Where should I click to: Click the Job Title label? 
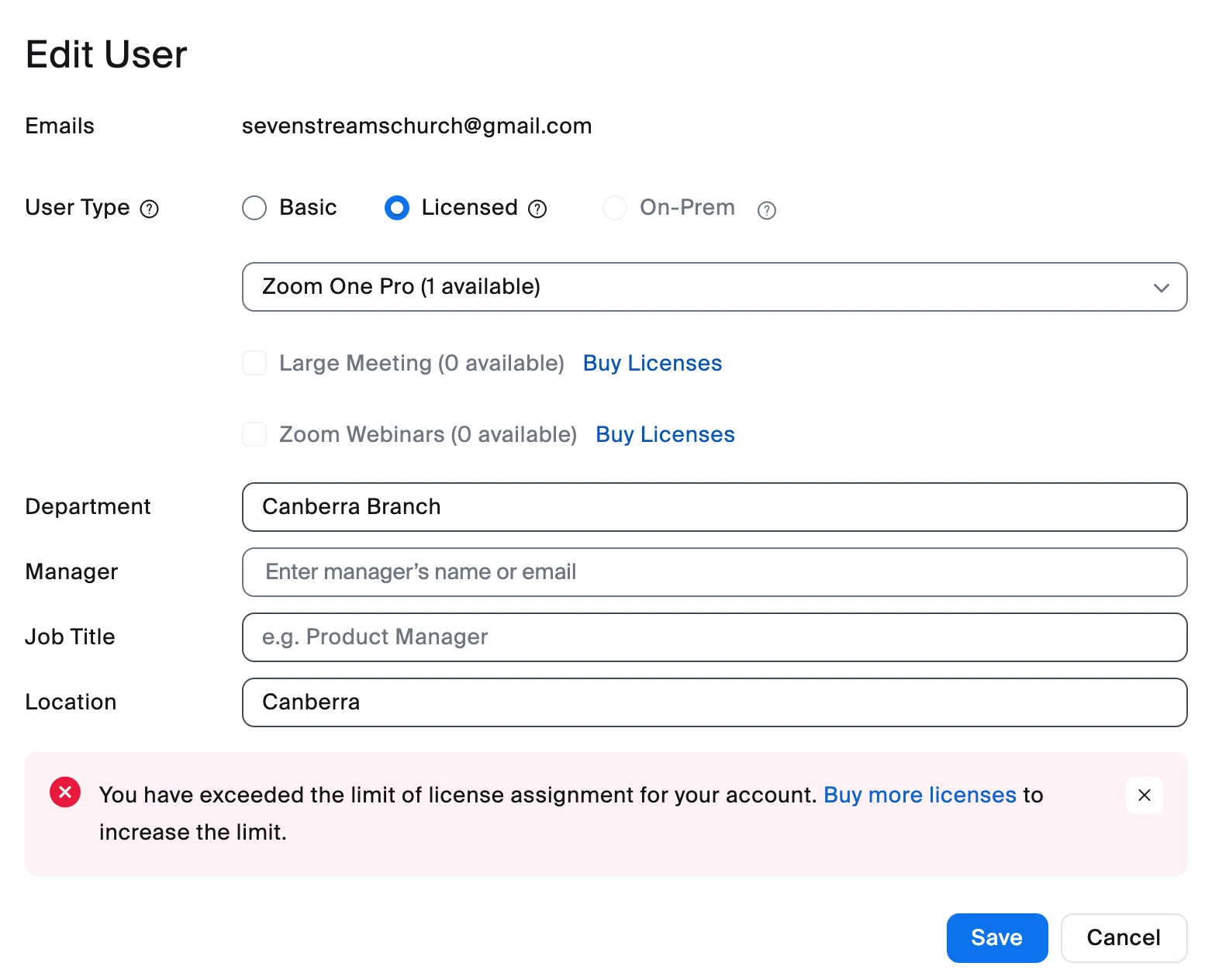(x=70, y=637)
